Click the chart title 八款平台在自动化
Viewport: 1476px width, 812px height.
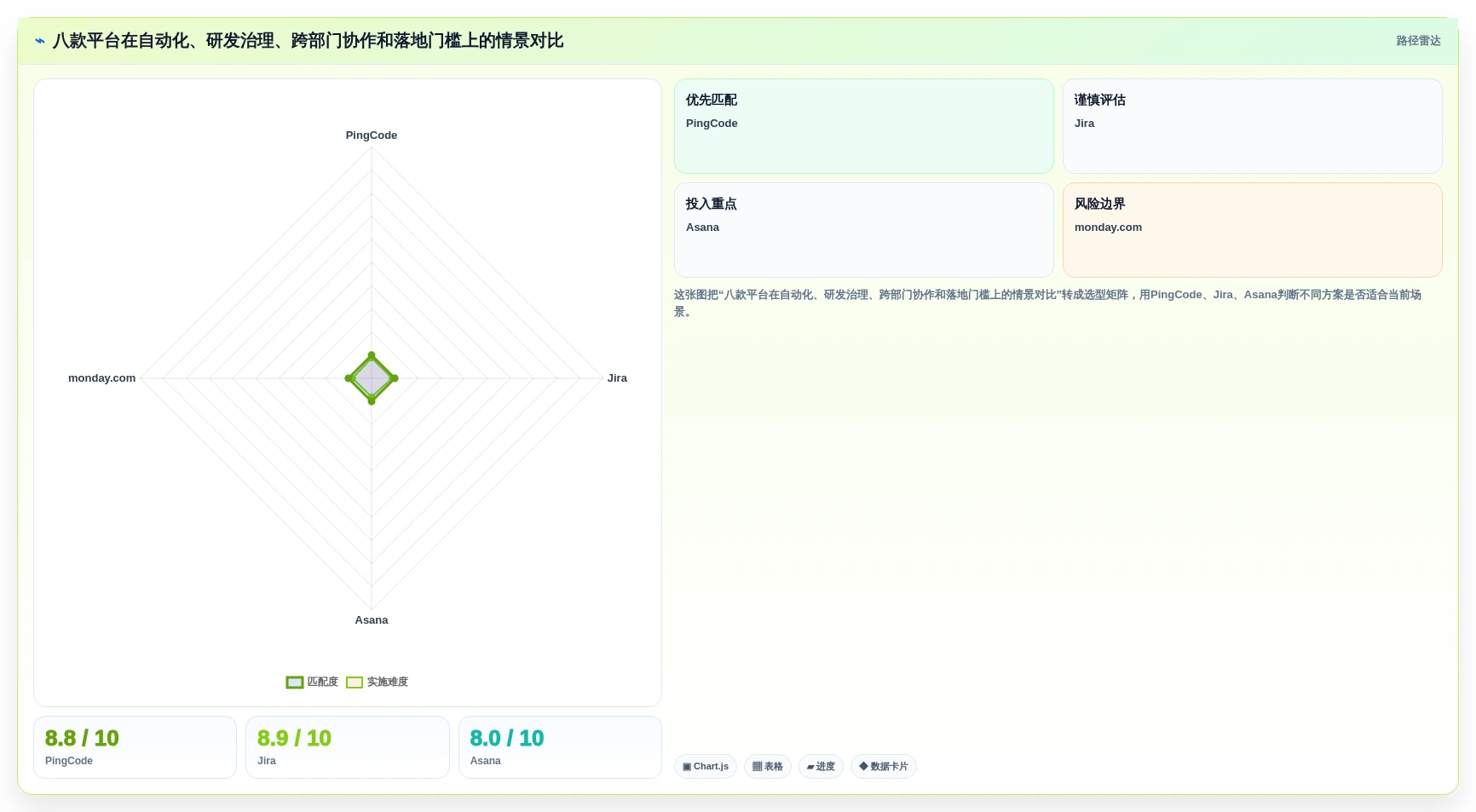[308, 41]
